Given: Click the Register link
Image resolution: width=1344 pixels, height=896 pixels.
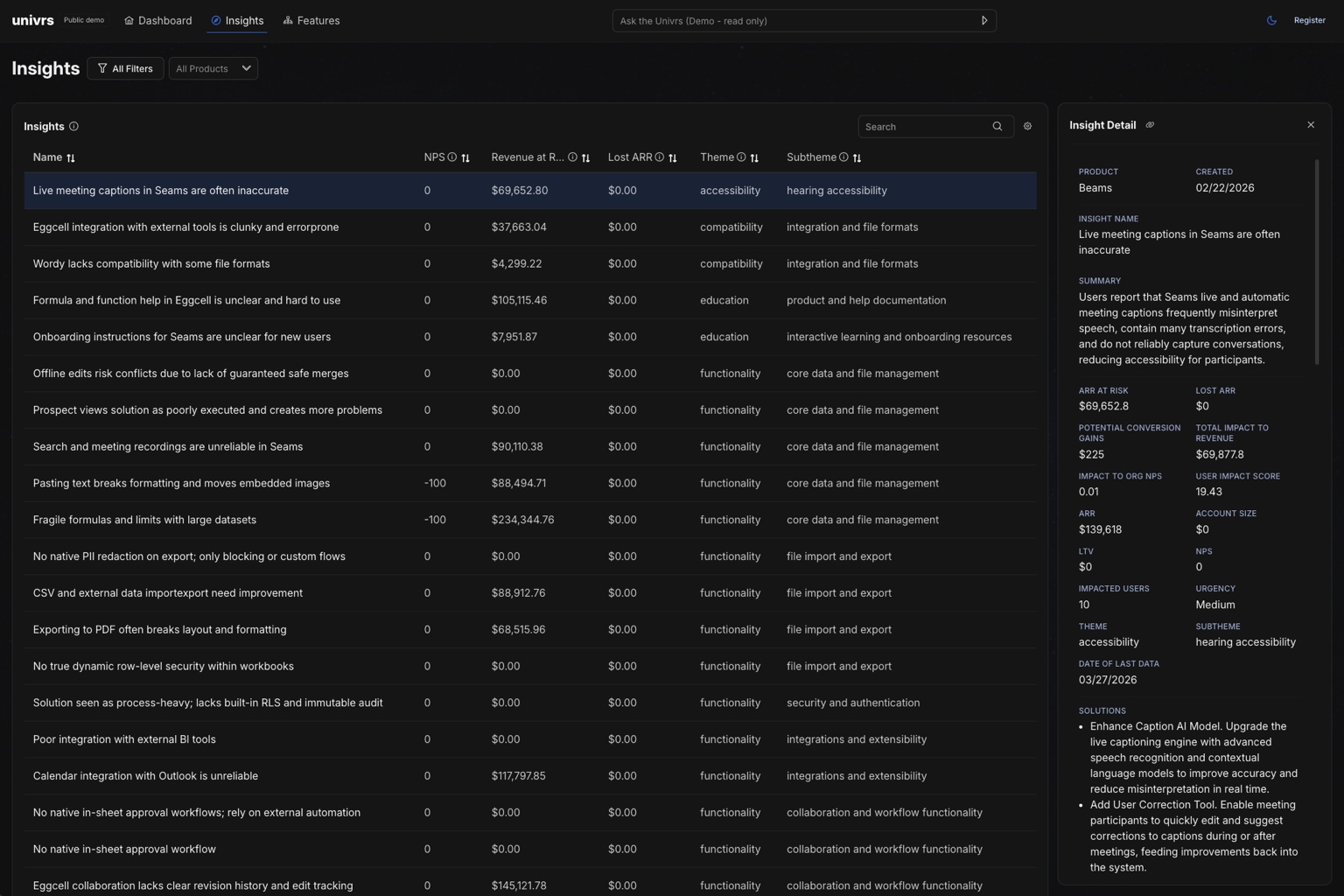Looking at the screenshot, I should 1309,20.
